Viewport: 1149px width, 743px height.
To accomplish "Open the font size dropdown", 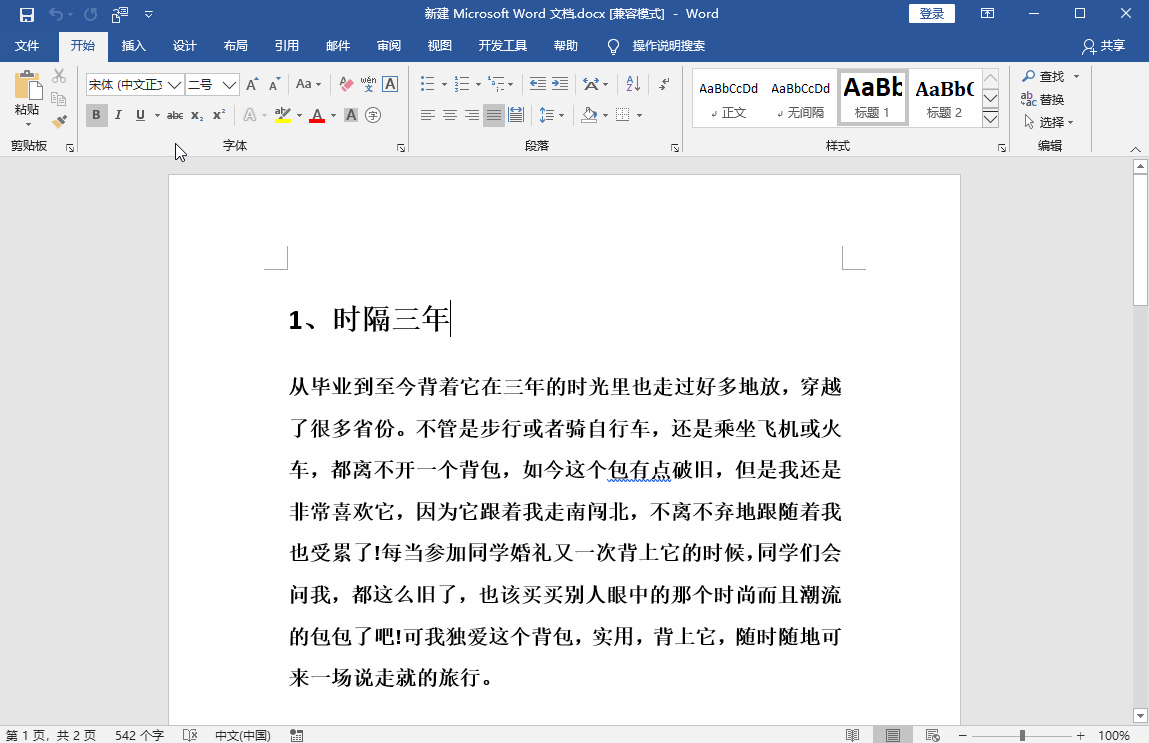I will [231, 84].
